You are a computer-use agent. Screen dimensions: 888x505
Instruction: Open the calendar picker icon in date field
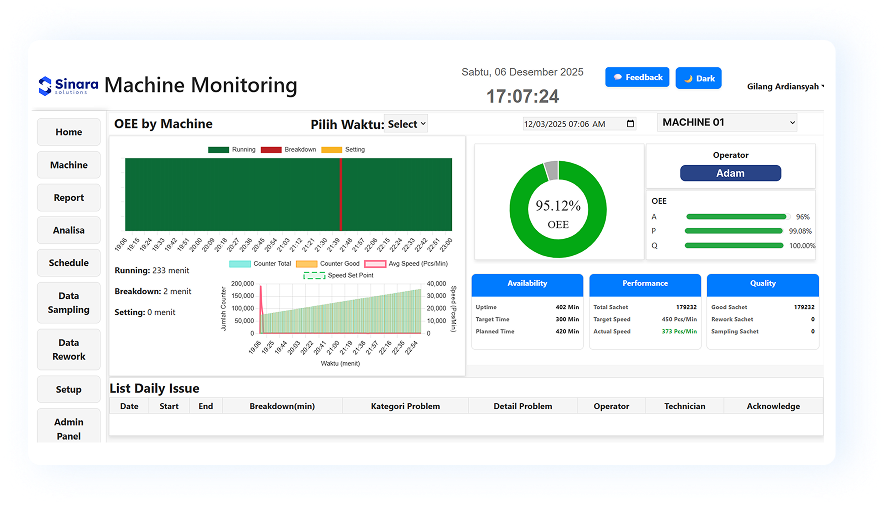tap(630, 124)
